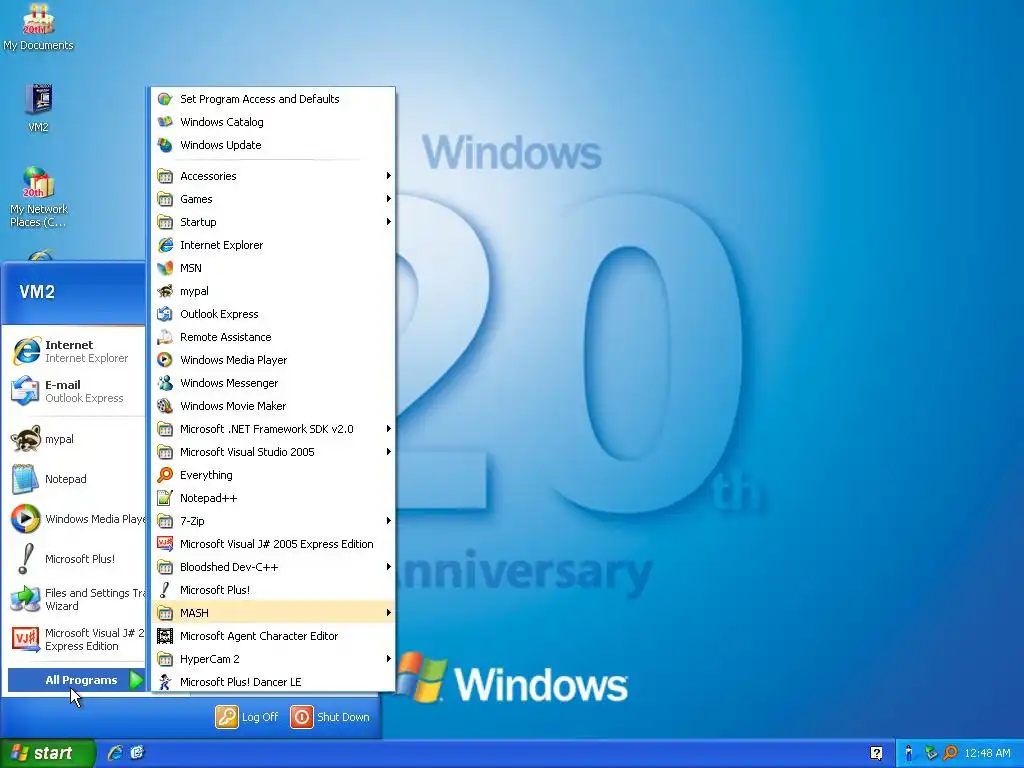Click the Plus! Dancer LE icon
Screen dimensions: 1024x768
(x=165, y=682)
